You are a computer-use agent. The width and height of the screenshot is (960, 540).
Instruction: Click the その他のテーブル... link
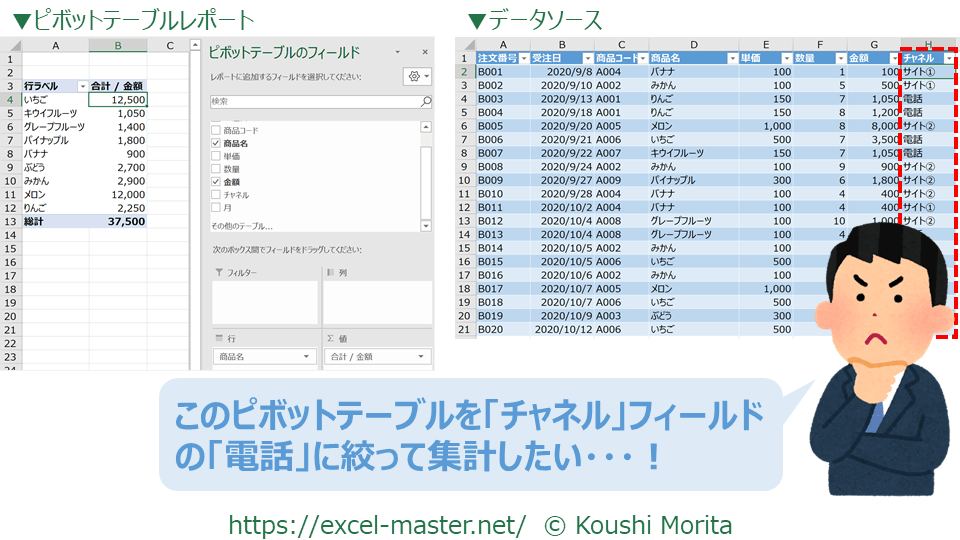(x=241, y=226)
